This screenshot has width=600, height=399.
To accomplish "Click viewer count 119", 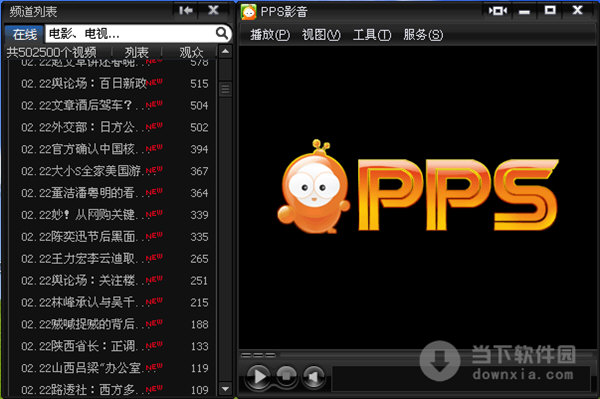I will point(199,368).
